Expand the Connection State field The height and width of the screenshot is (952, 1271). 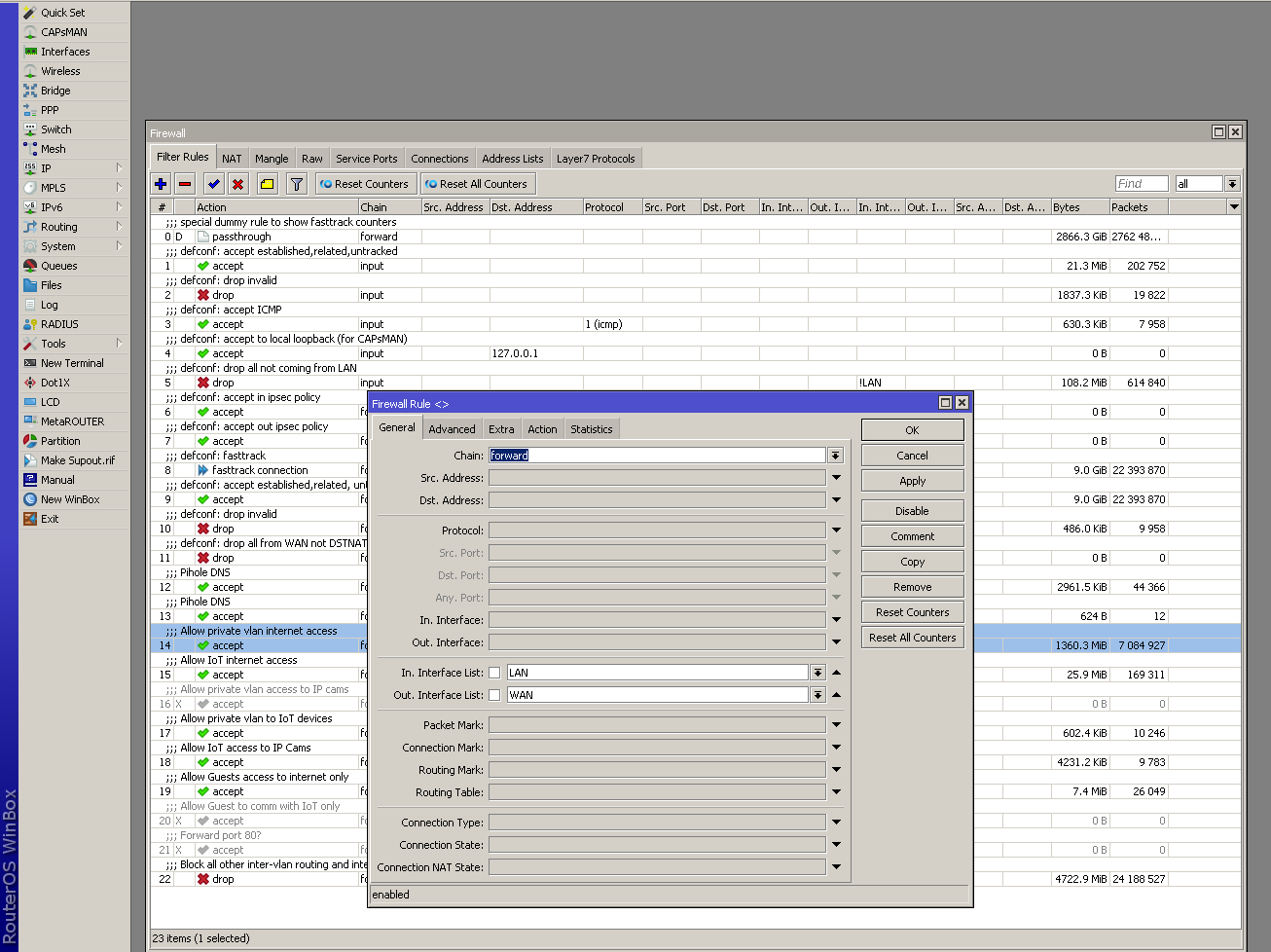pyautogui.click(x=836, y=845)
